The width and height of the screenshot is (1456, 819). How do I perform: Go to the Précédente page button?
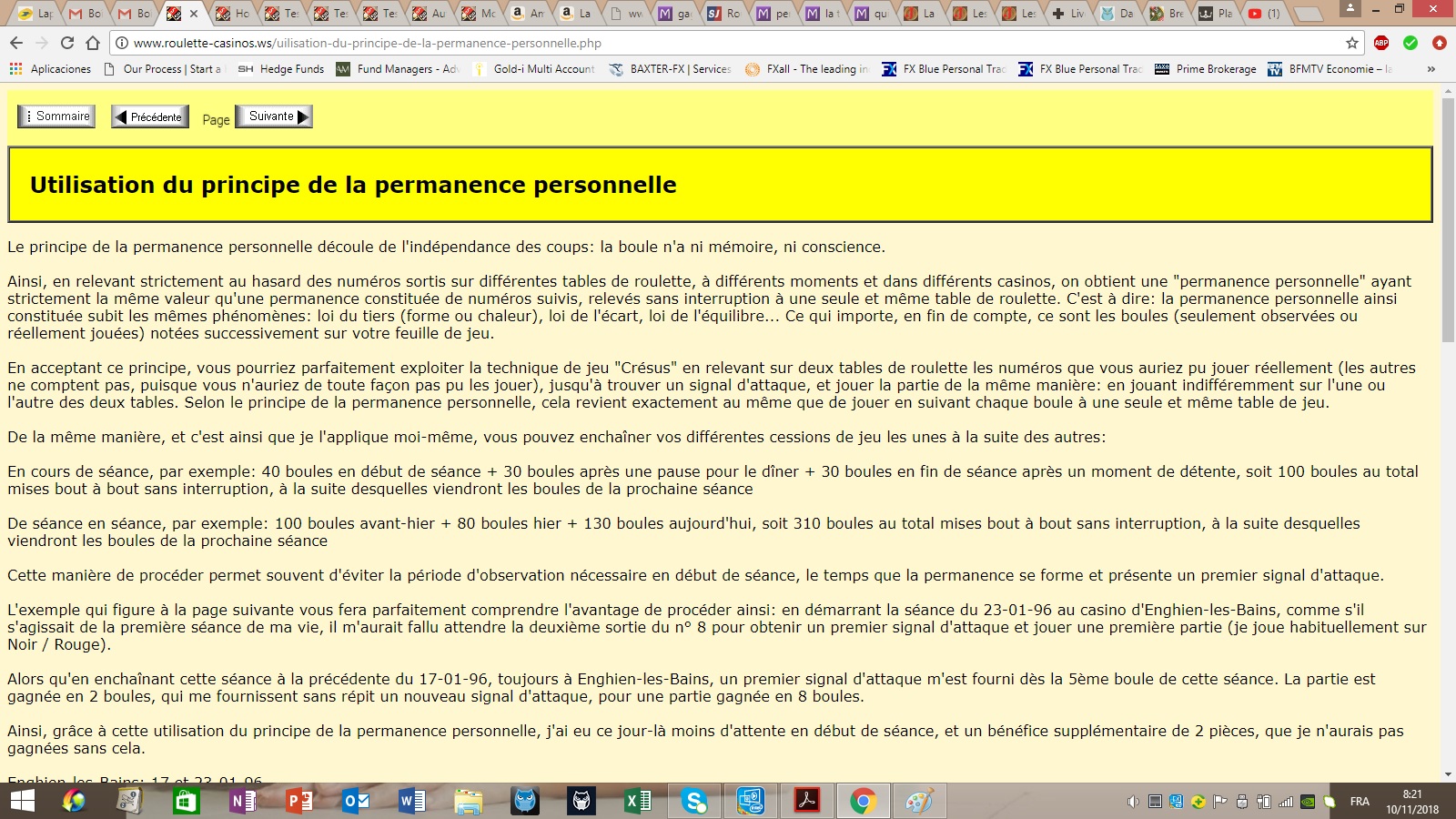[150, 116]
